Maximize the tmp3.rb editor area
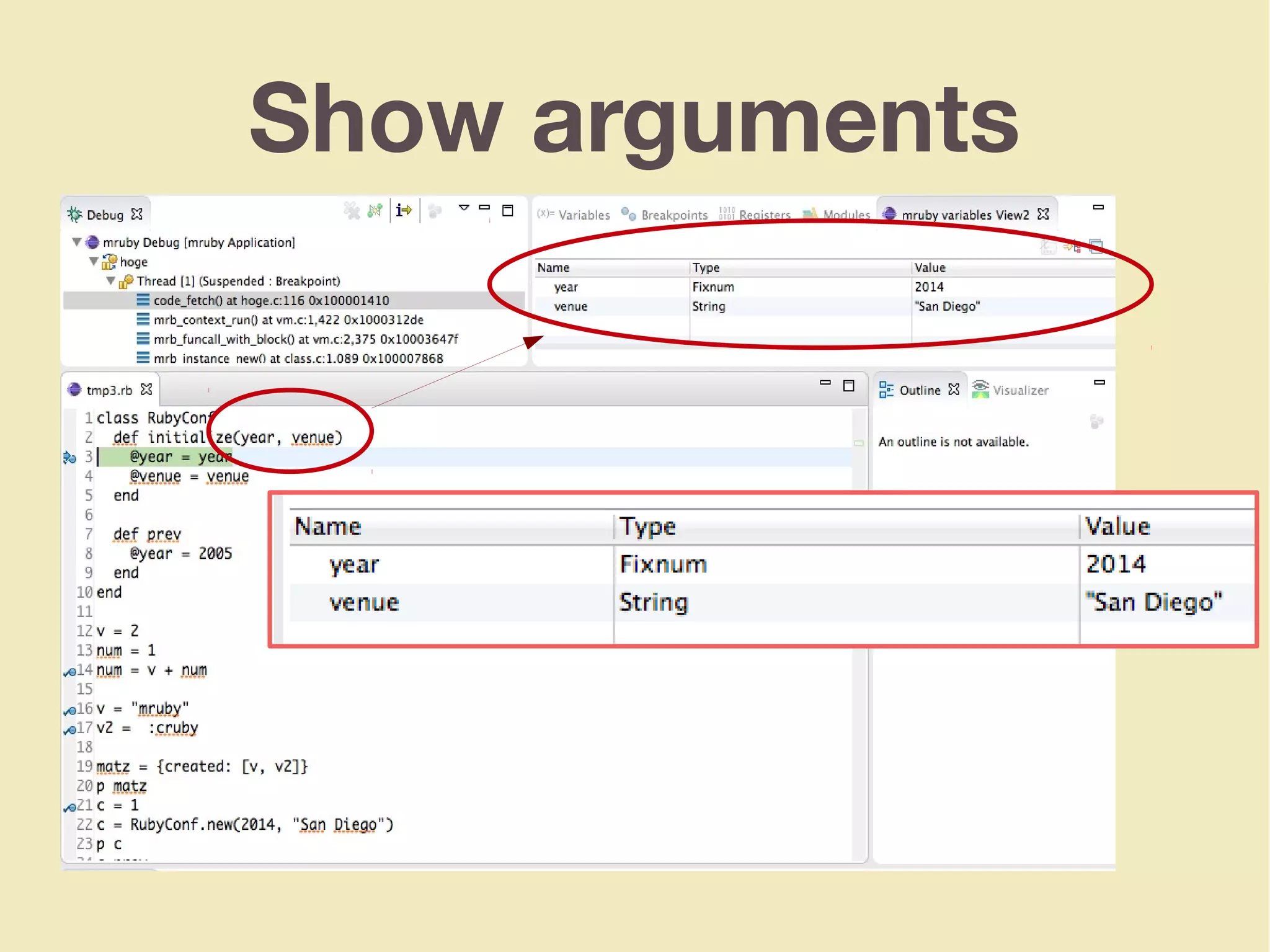The height and width of the screenshot is (952, 1270). click(x=849, y=386)
